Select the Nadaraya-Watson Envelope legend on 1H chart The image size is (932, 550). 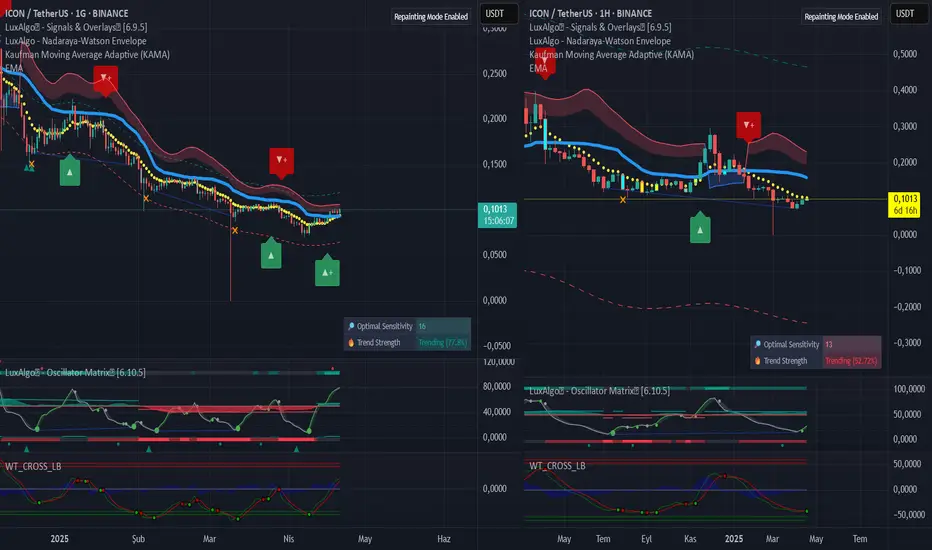coord(600,40)
